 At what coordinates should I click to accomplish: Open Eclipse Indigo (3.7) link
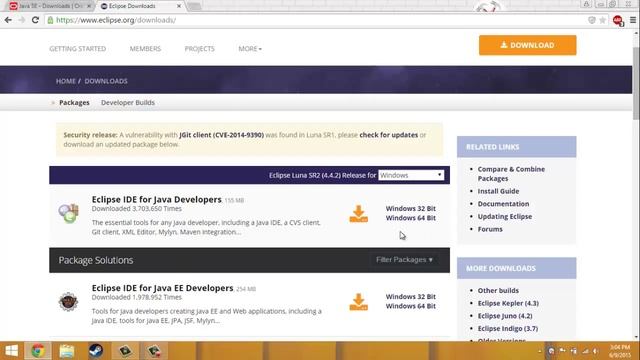click(x=508, y=329)
